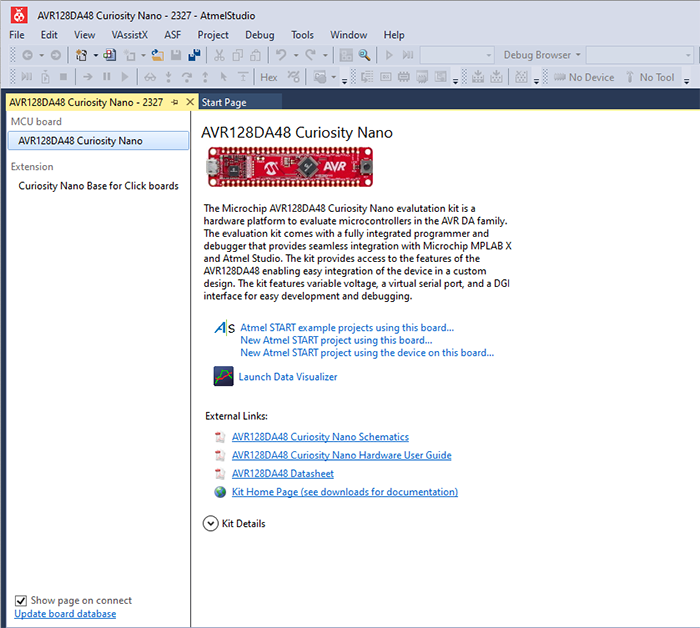Image resolution: width=700 pixels, height=628 pixels.
Task: Toggle Show page on connect checkbox
Action: [x=21, y=600]
